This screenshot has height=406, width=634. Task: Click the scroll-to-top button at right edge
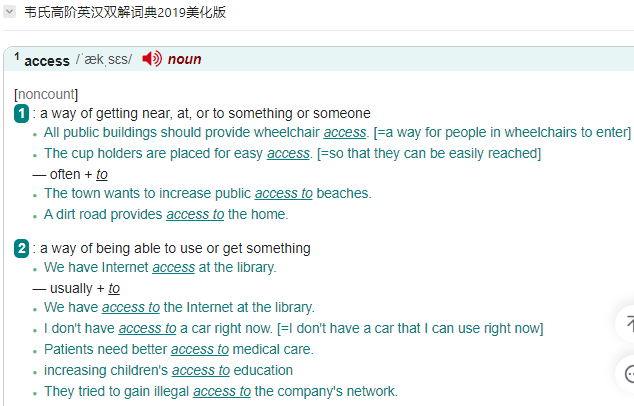pyautogui.click(x=628, y=324)
